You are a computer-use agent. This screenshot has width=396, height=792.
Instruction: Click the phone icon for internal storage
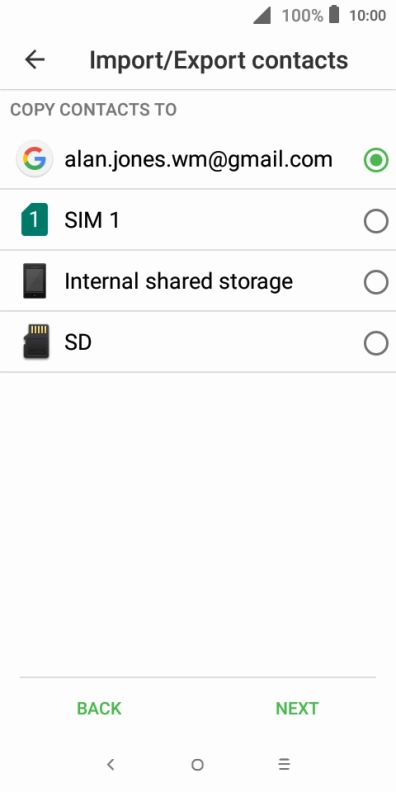point(34,281)
